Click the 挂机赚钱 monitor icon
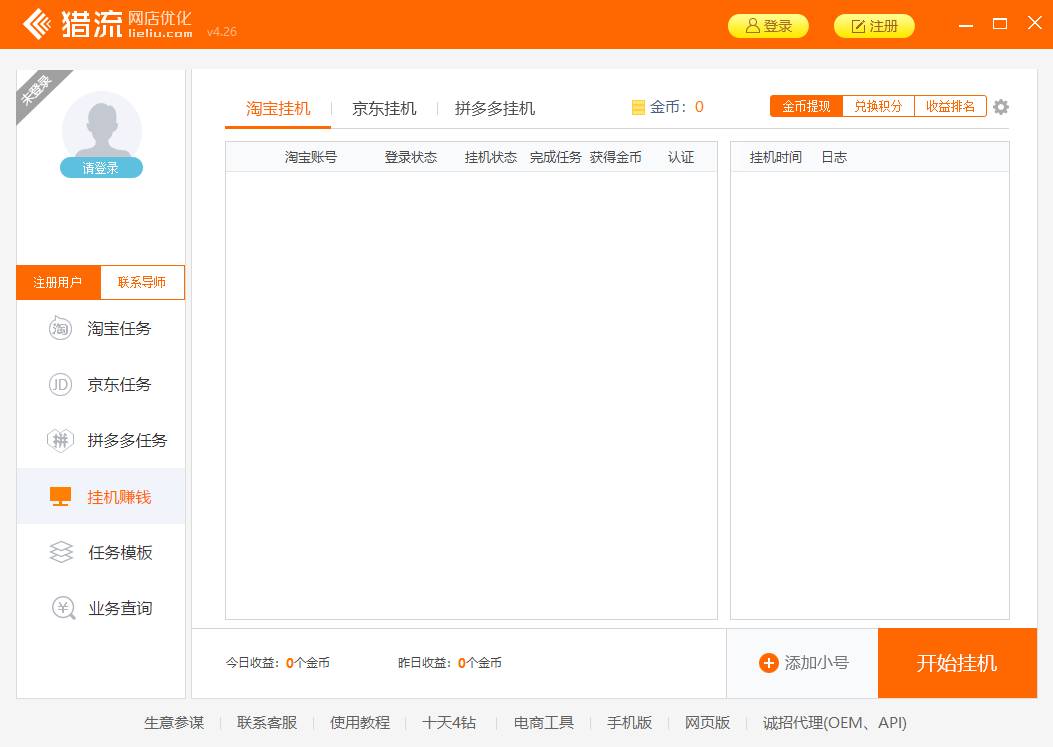 pos(60,496)
